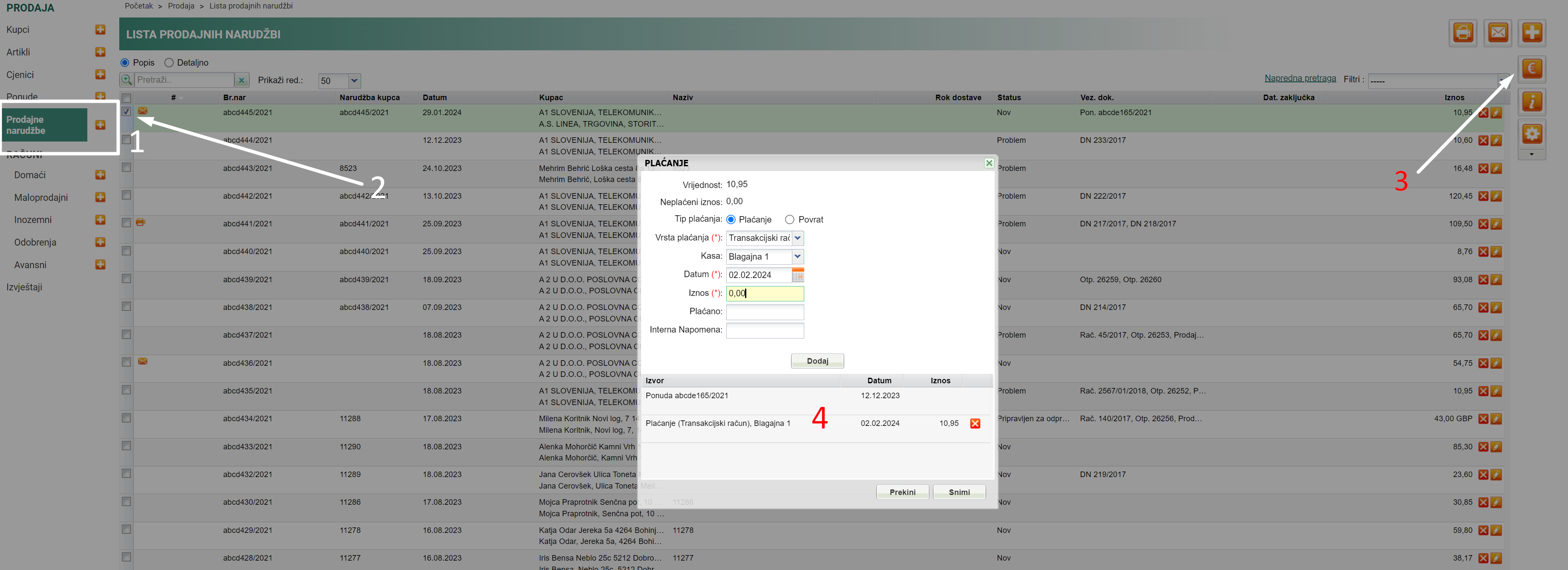Expand the Vrsta plaćanja dropdown

(x=797, y=238)
